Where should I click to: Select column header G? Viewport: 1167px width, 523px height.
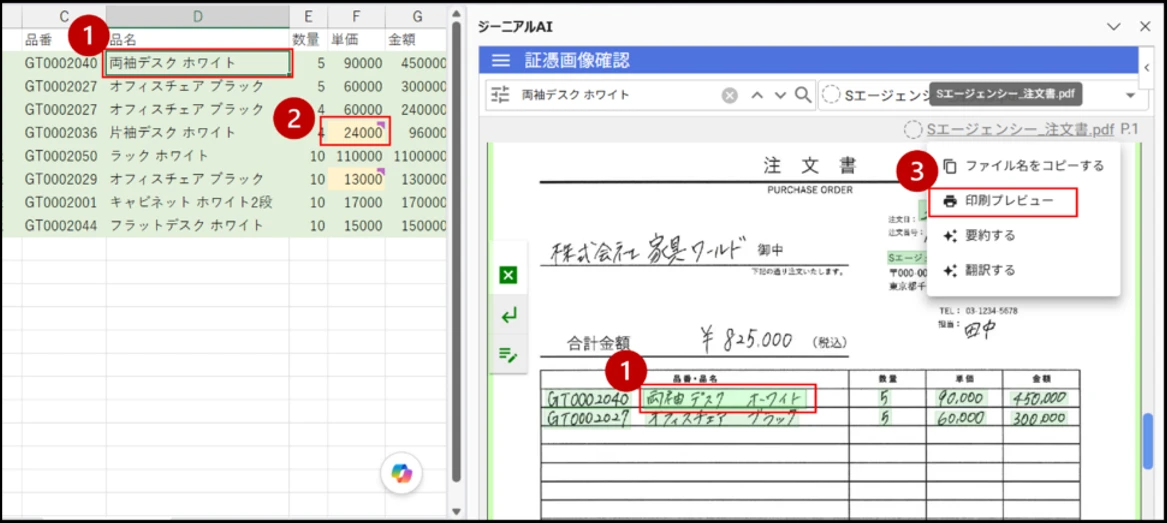tap(416, 16)
